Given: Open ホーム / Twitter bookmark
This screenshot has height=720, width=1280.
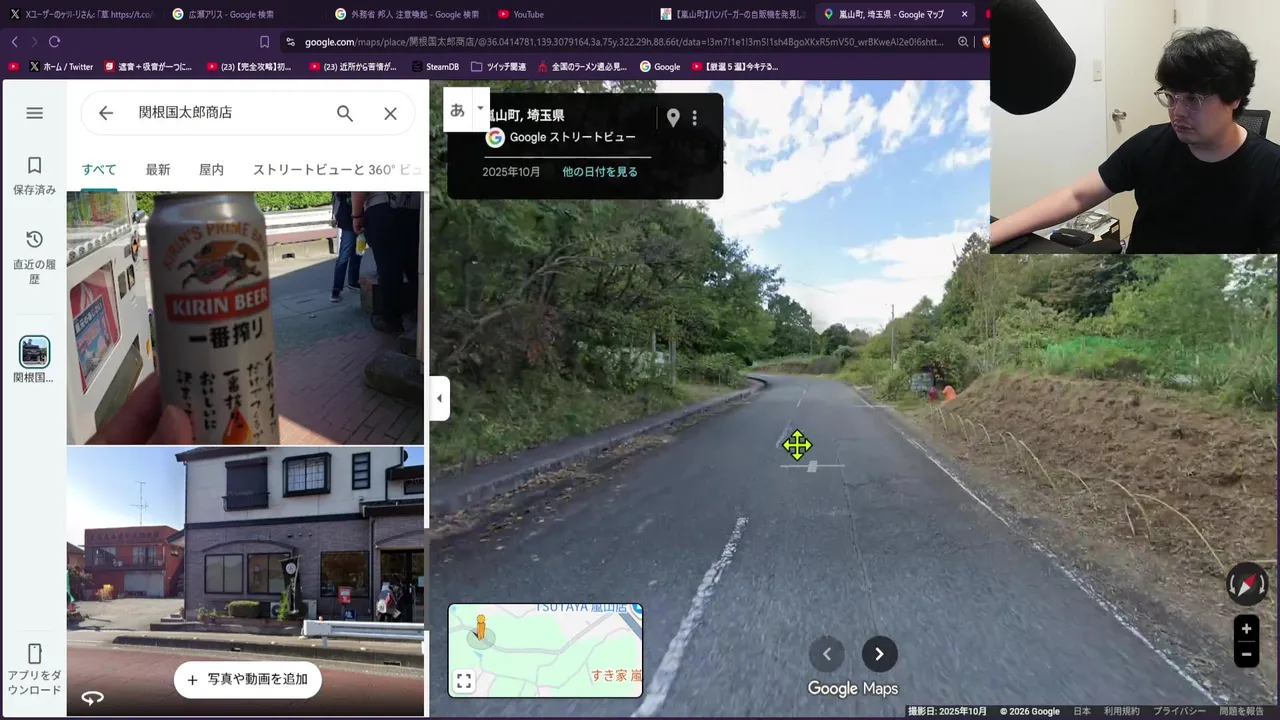Looking at the screenshot, I should click(61, 67).
